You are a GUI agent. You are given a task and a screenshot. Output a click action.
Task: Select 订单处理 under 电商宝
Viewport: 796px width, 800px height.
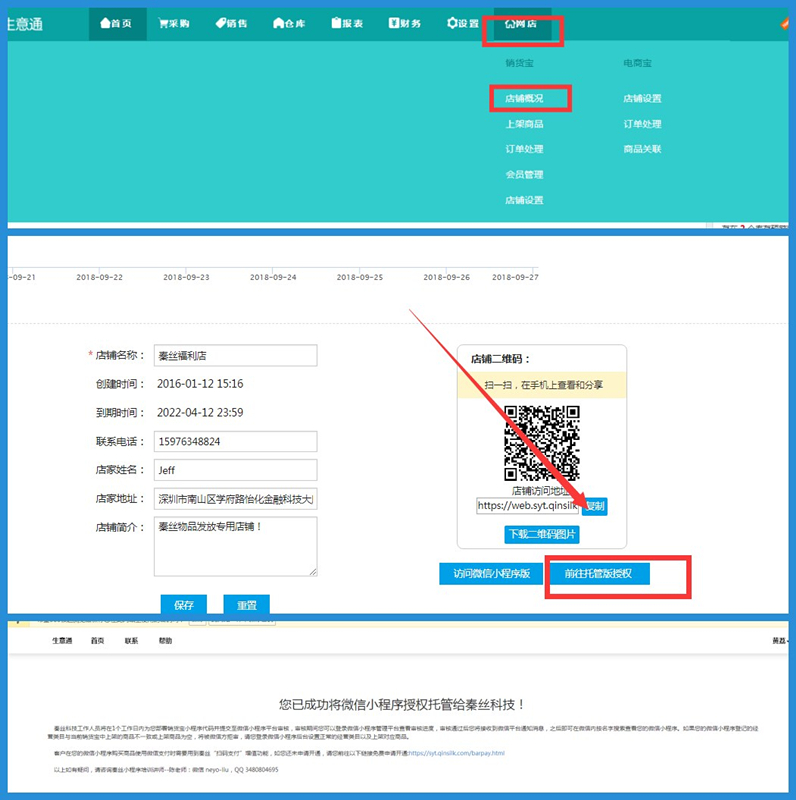642,124
